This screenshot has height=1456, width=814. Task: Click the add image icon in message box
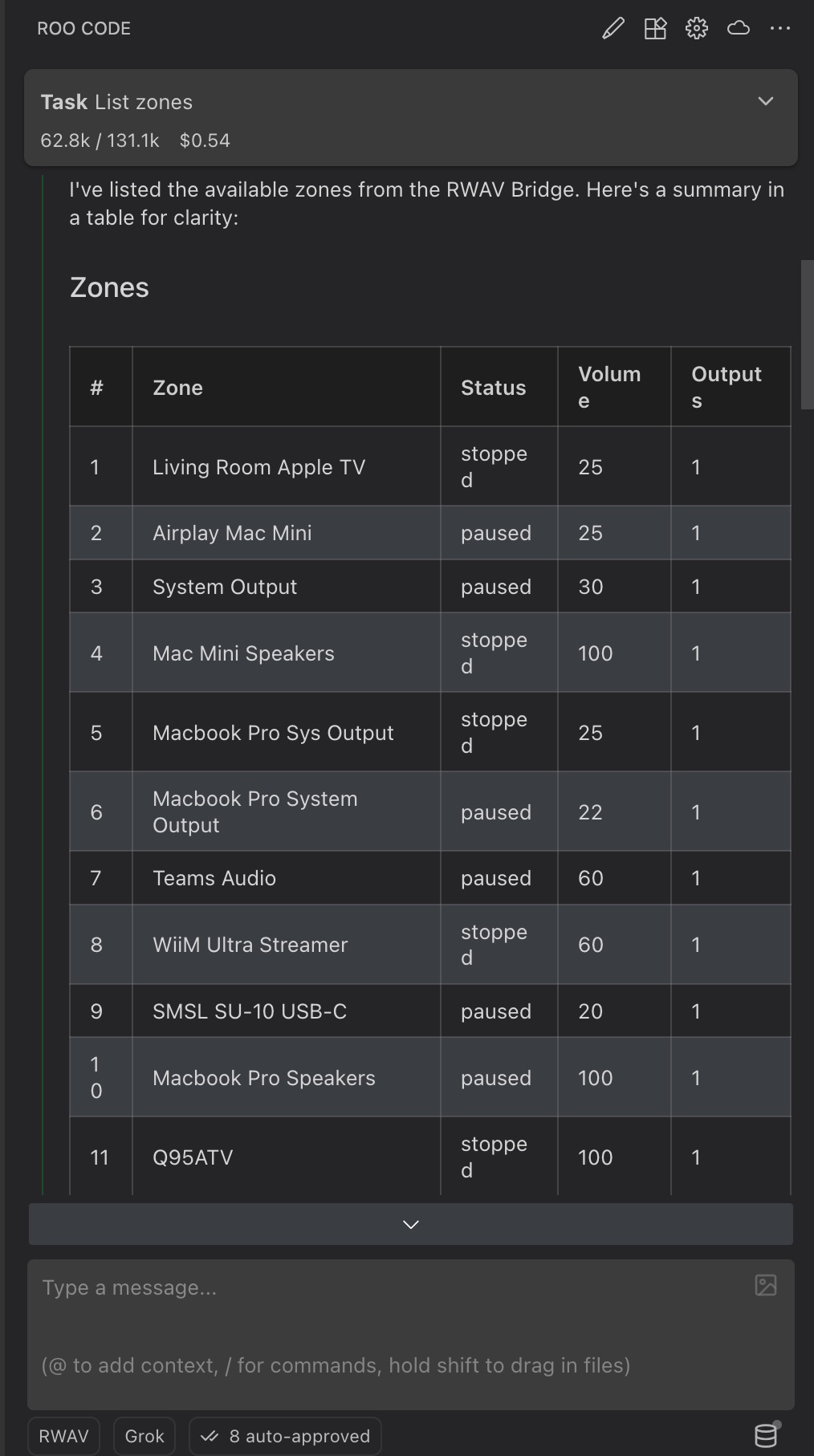click(x=766, y=1285)
